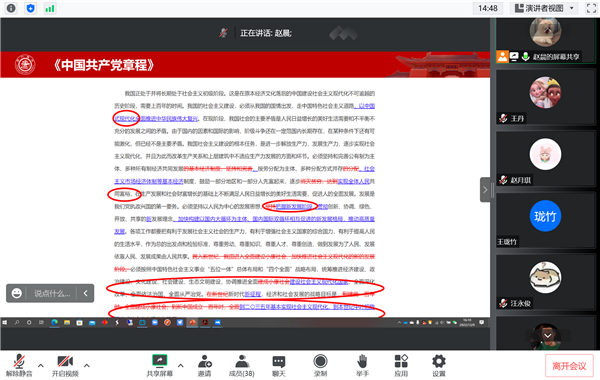Open the emoji picker in the chat bar
The image size is (600, 380).
tap(16, 294)
